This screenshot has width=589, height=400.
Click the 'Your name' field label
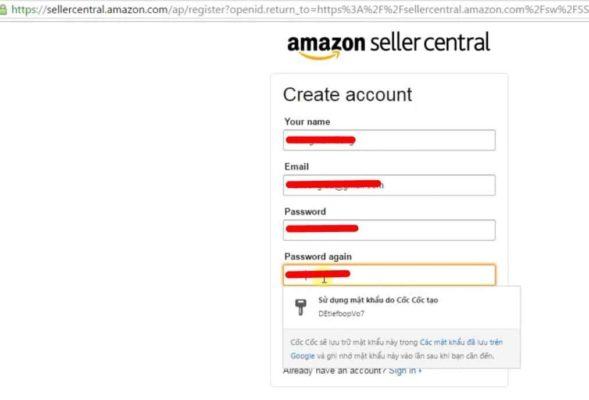coord(307,122)
